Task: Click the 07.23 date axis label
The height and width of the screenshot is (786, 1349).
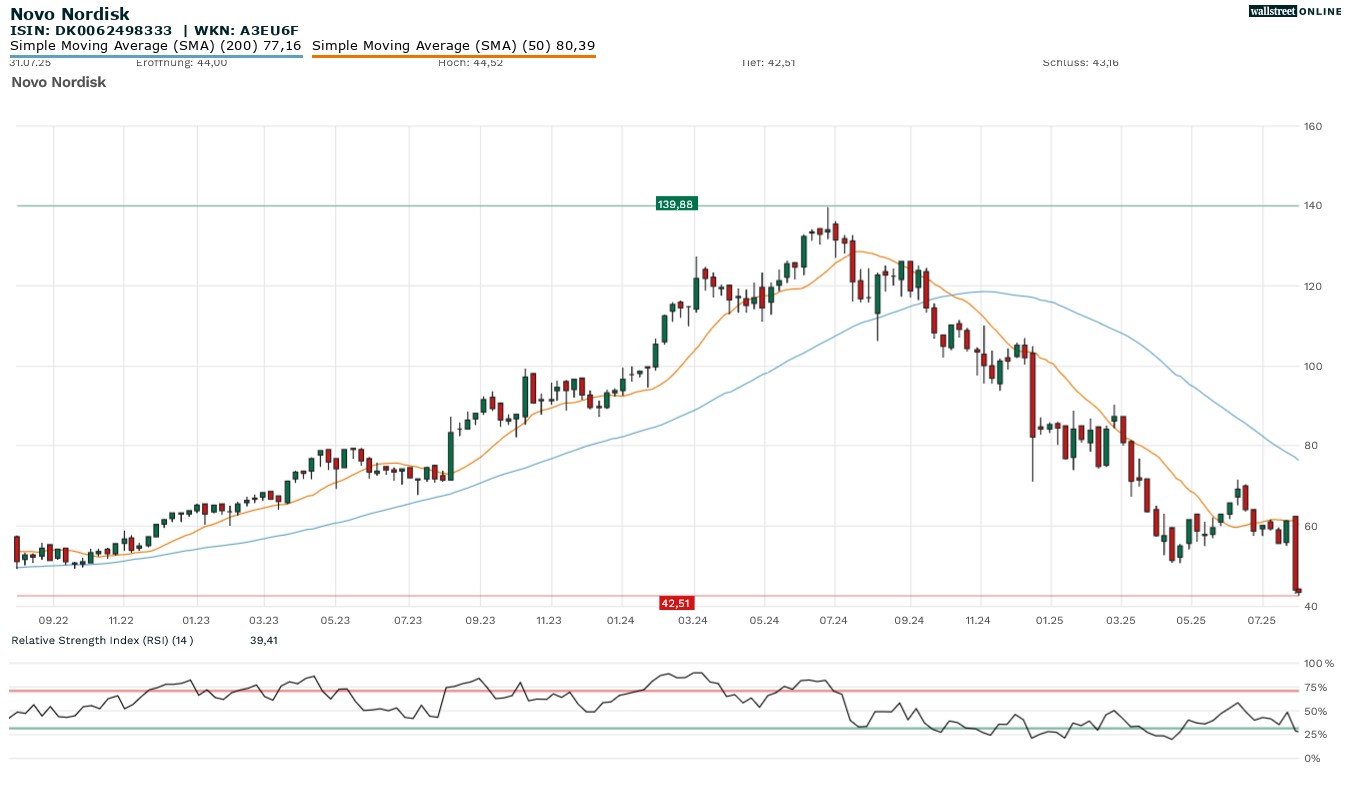Action: tap(408, 621)
